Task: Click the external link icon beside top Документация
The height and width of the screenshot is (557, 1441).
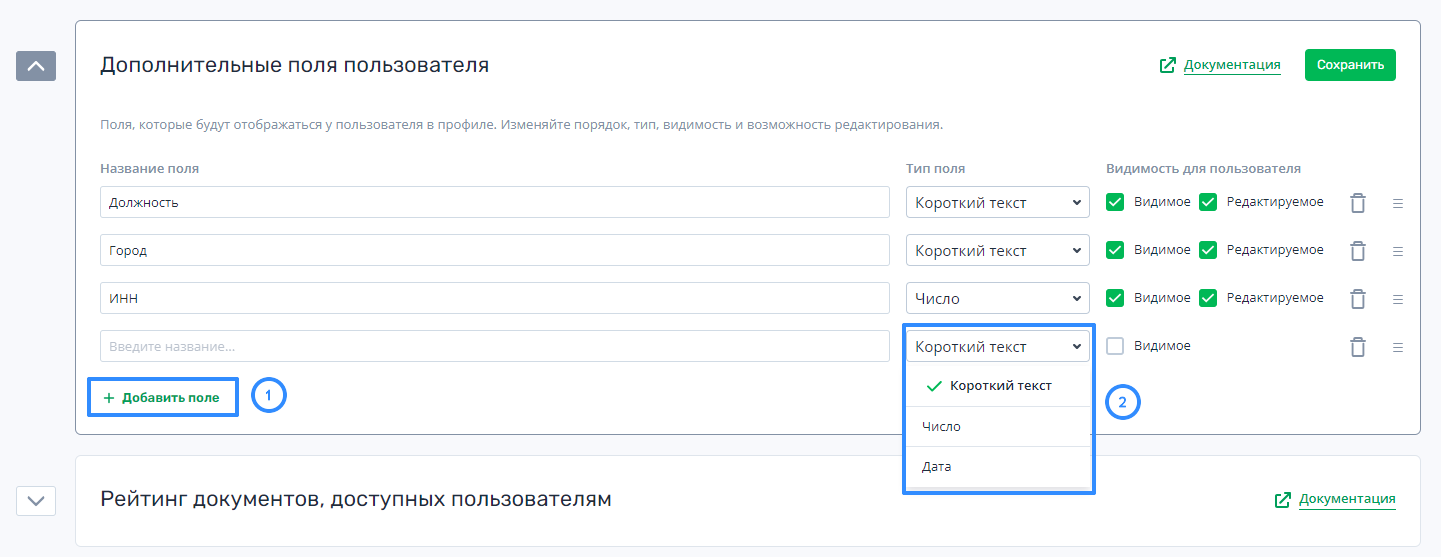Action: 1167,65
